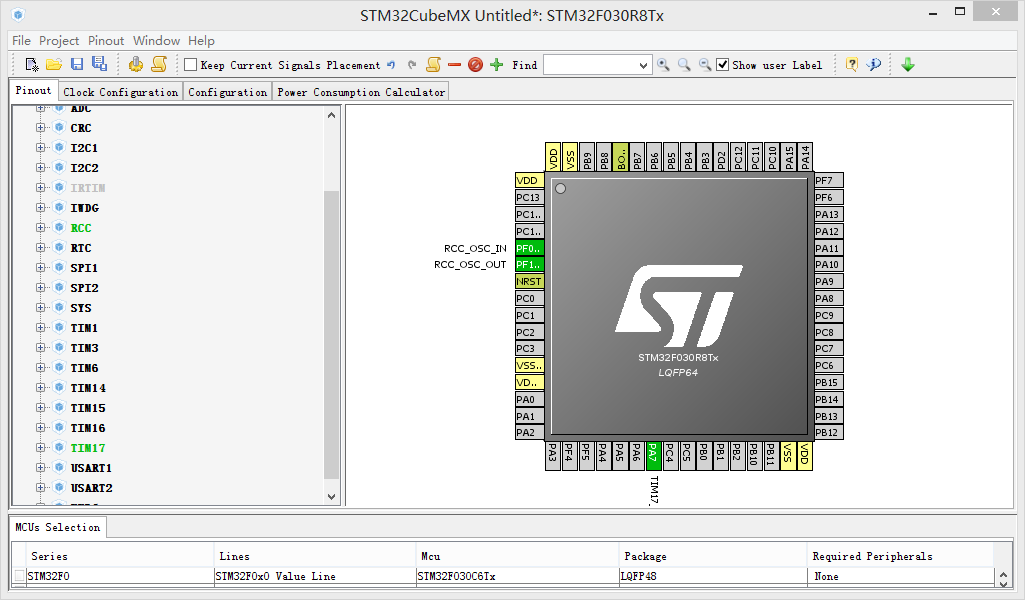Click the Package column header

click(x=713, y=556)
